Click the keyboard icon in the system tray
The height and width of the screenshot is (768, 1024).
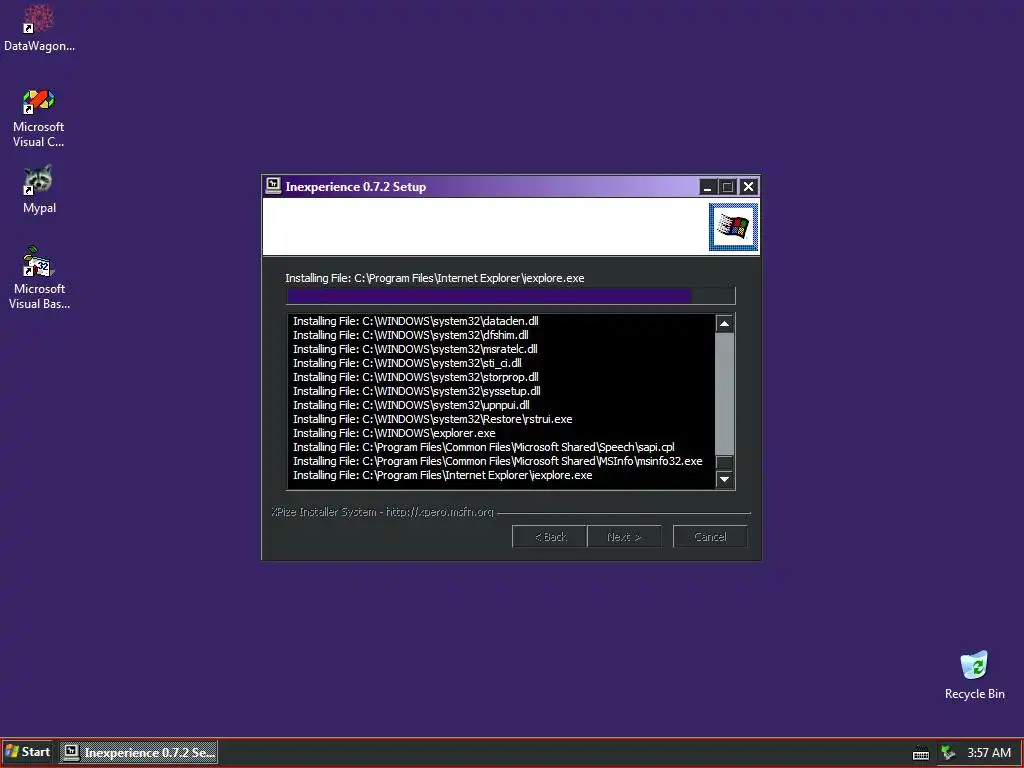pyautogui.click(x=921, y=752)
